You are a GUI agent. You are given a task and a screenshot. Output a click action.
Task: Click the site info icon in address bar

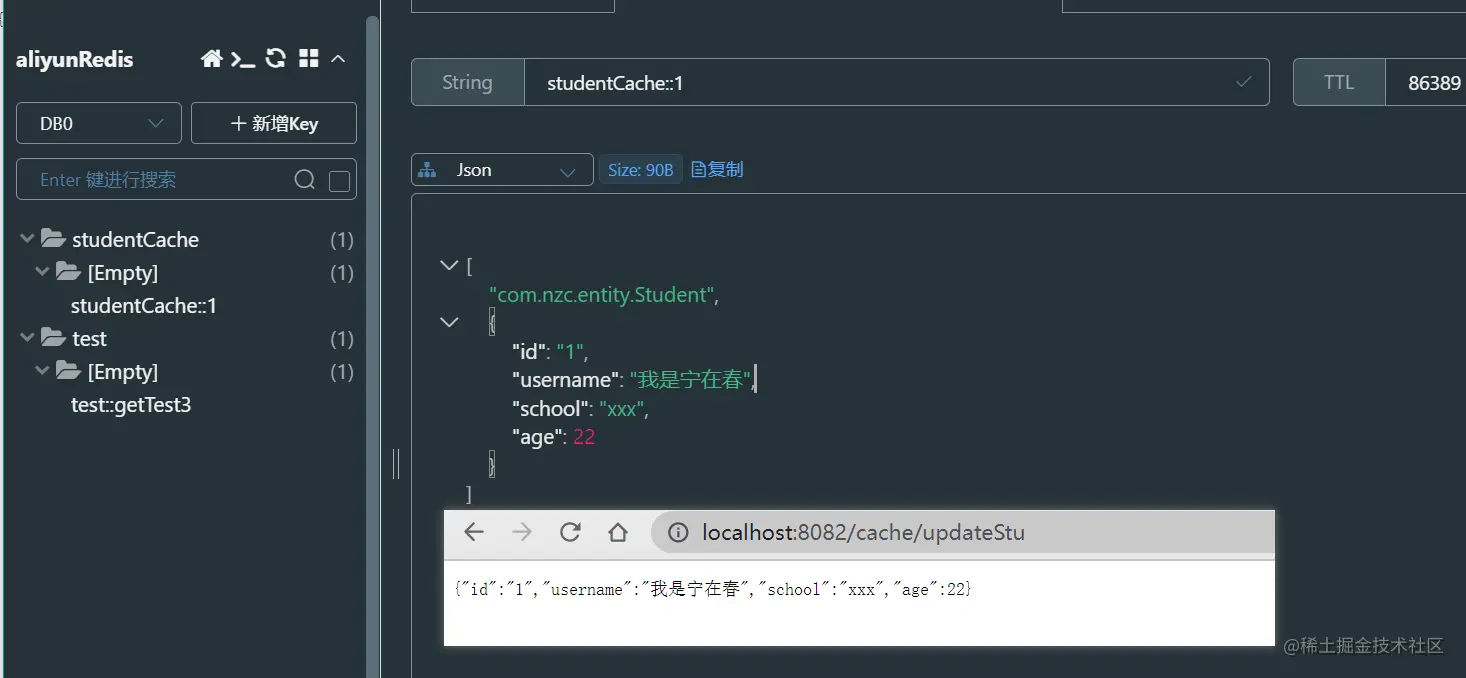tap(678, 533)
